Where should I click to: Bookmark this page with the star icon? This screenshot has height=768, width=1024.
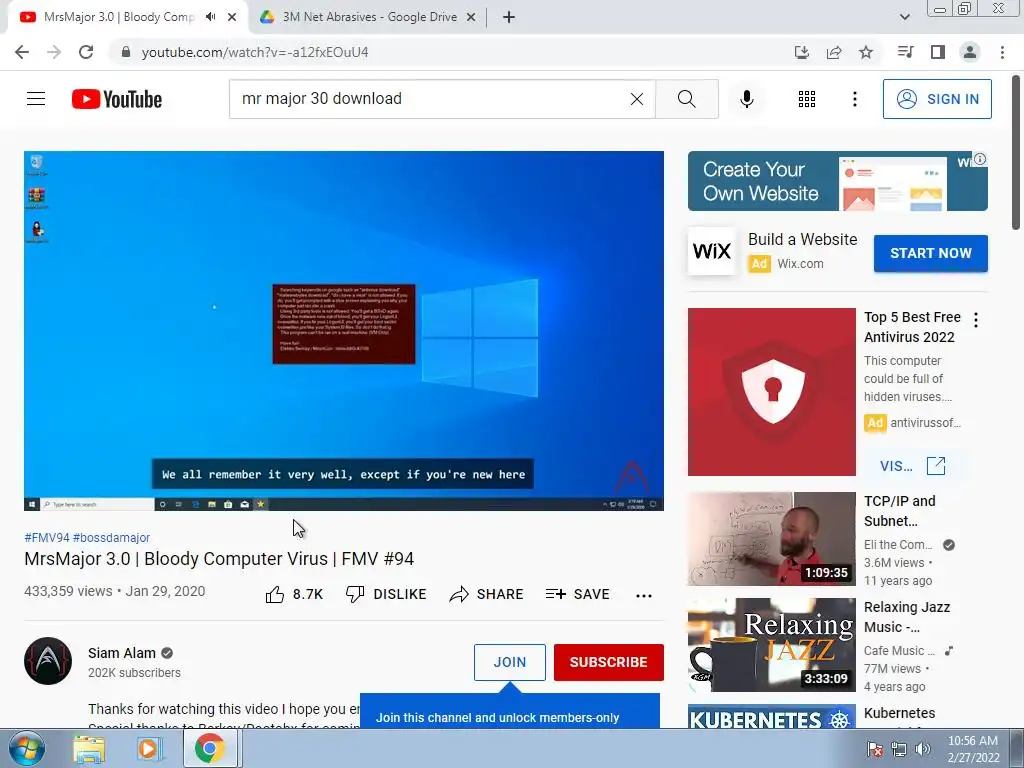coord(866,52)
